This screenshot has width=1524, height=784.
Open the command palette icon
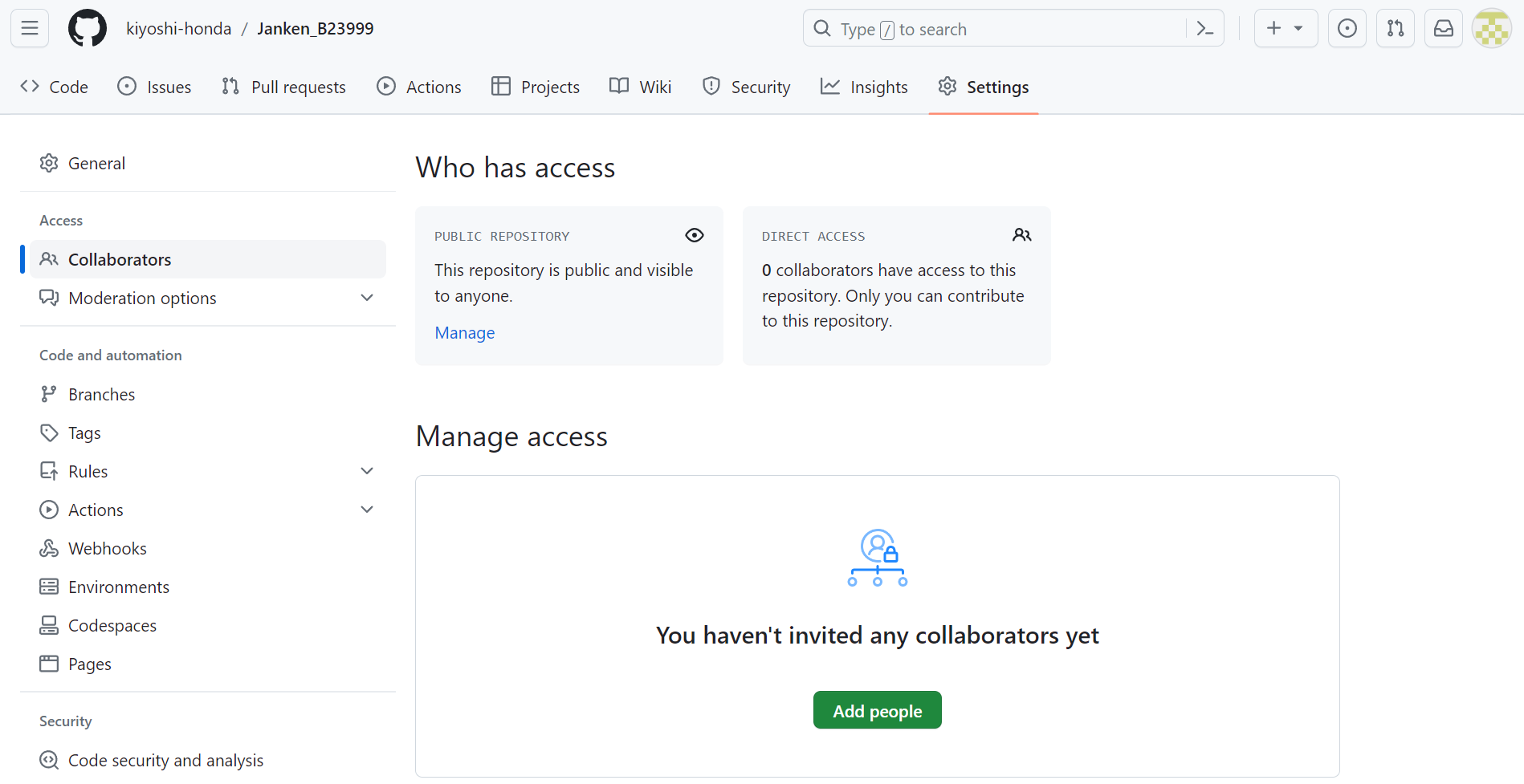click(1204, 29)
